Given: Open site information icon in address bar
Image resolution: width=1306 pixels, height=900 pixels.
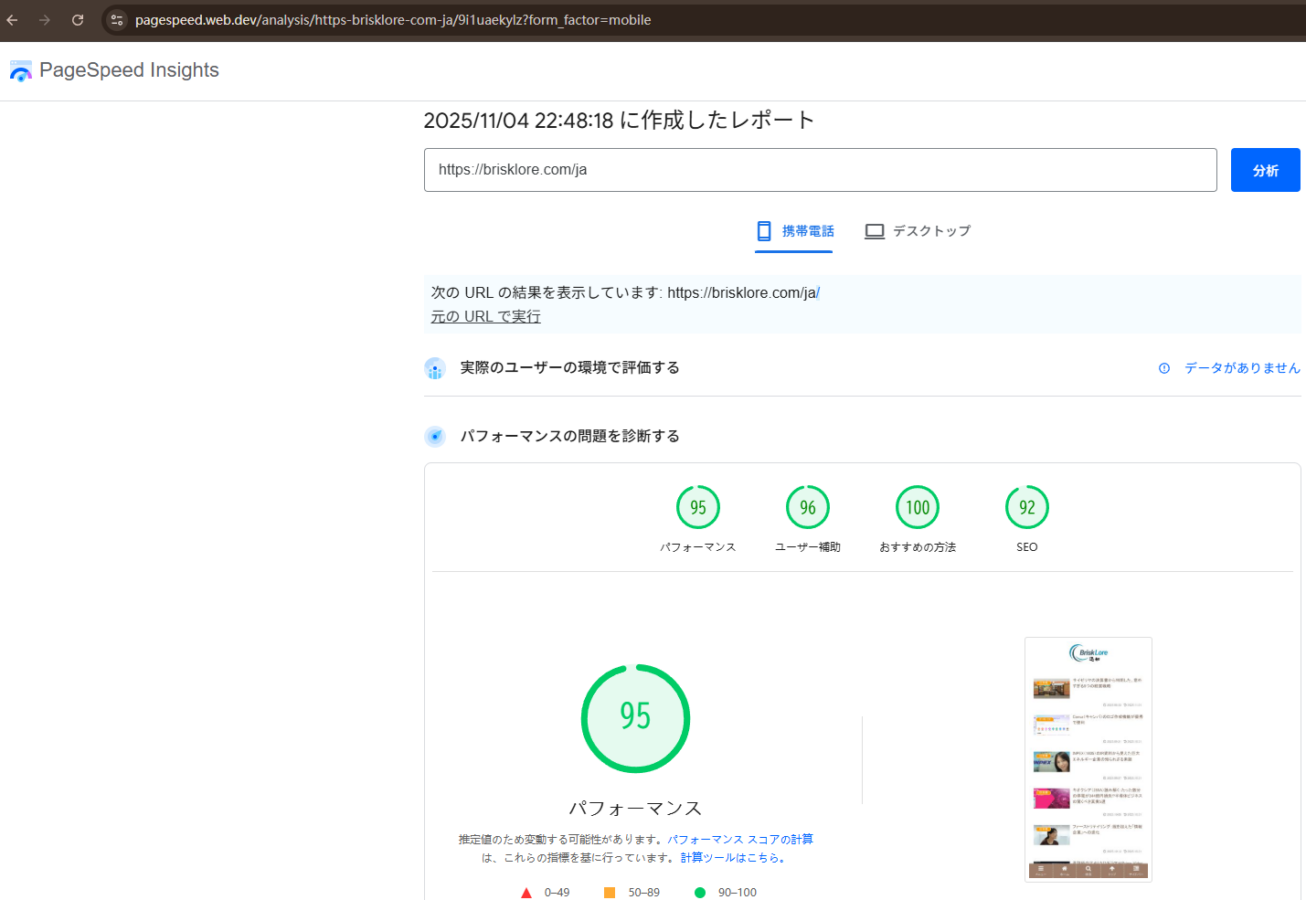Looking at the screenshot, I should pyautogui.click(x=117, y=20).
